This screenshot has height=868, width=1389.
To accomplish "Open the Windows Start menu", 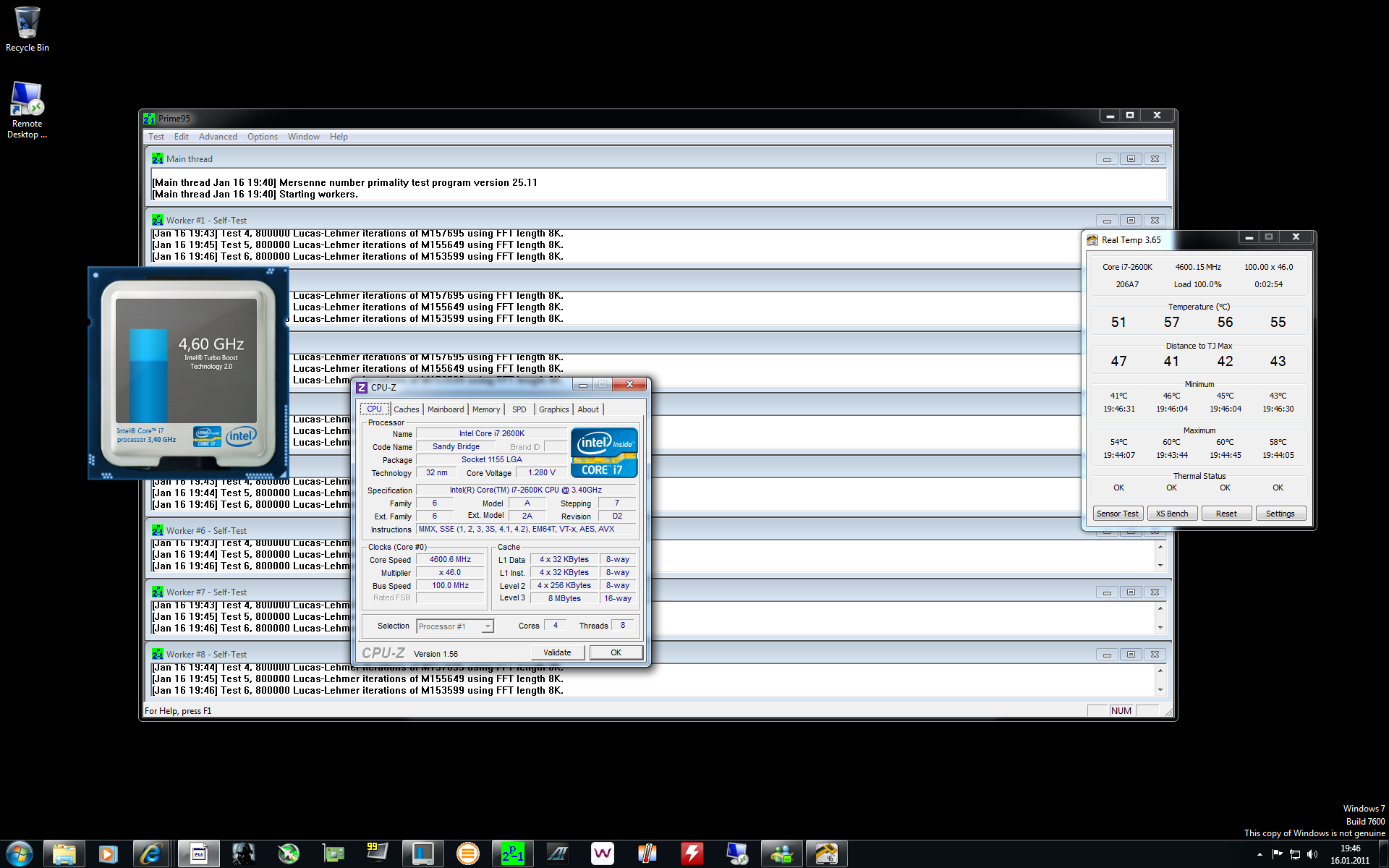I will (20, 854).
